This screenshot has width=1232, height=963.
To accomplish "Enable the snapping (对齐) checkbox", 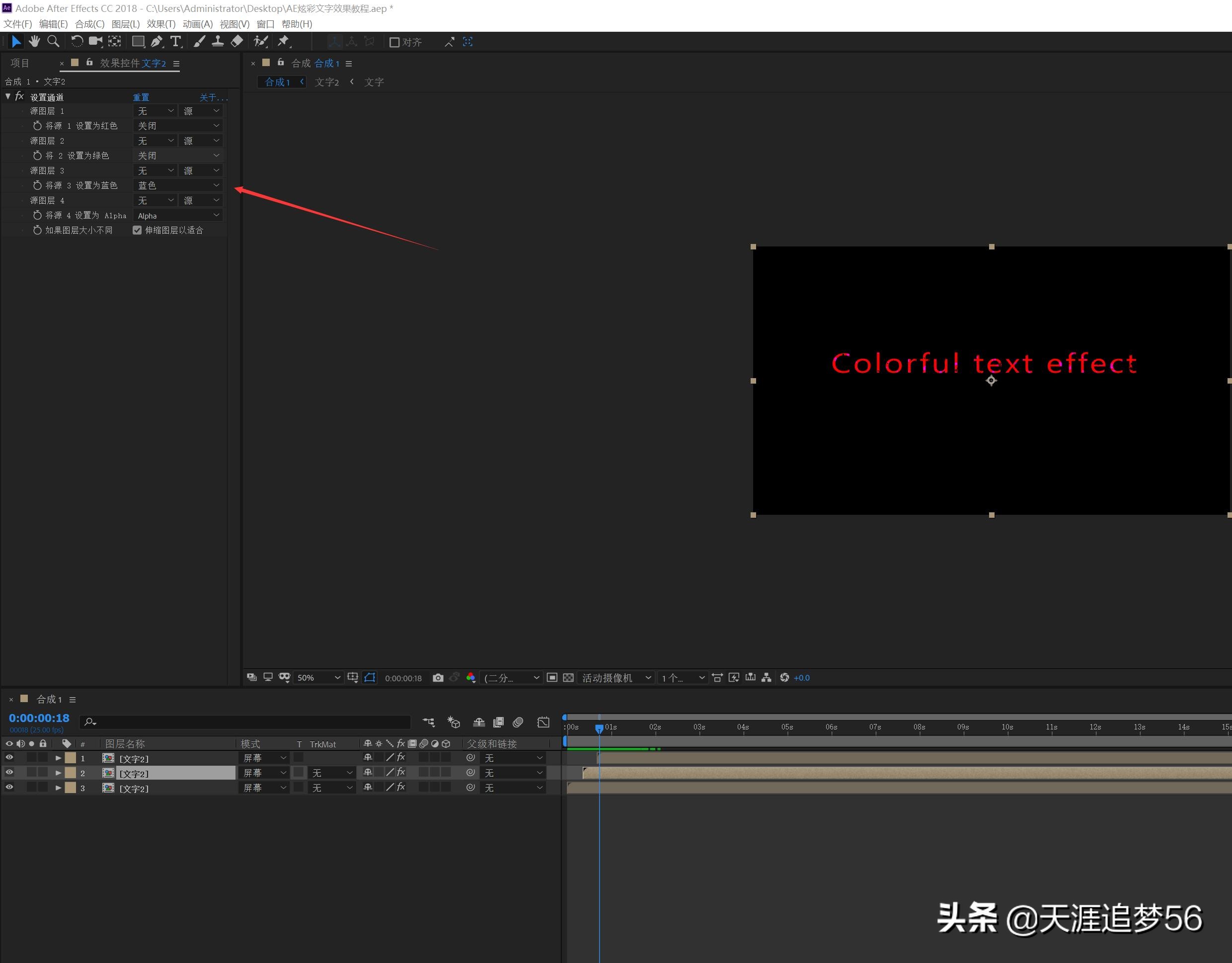I will pos(395,42).
